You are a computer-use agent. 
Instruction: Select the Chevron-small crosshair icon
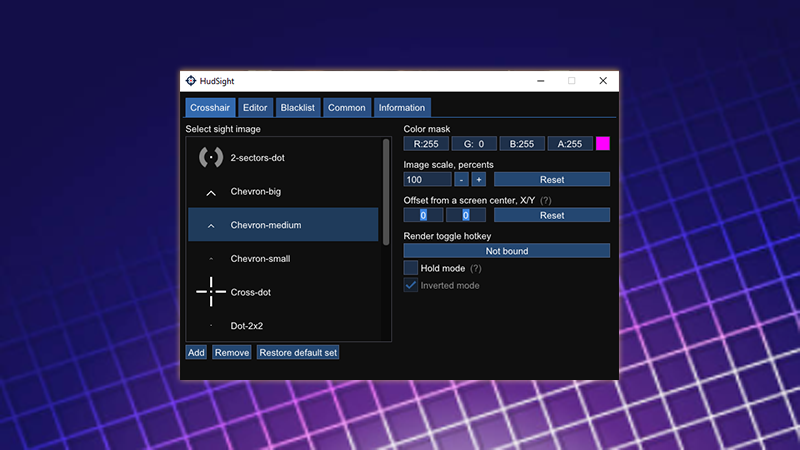pyautogui.click(x=210, y=259)
